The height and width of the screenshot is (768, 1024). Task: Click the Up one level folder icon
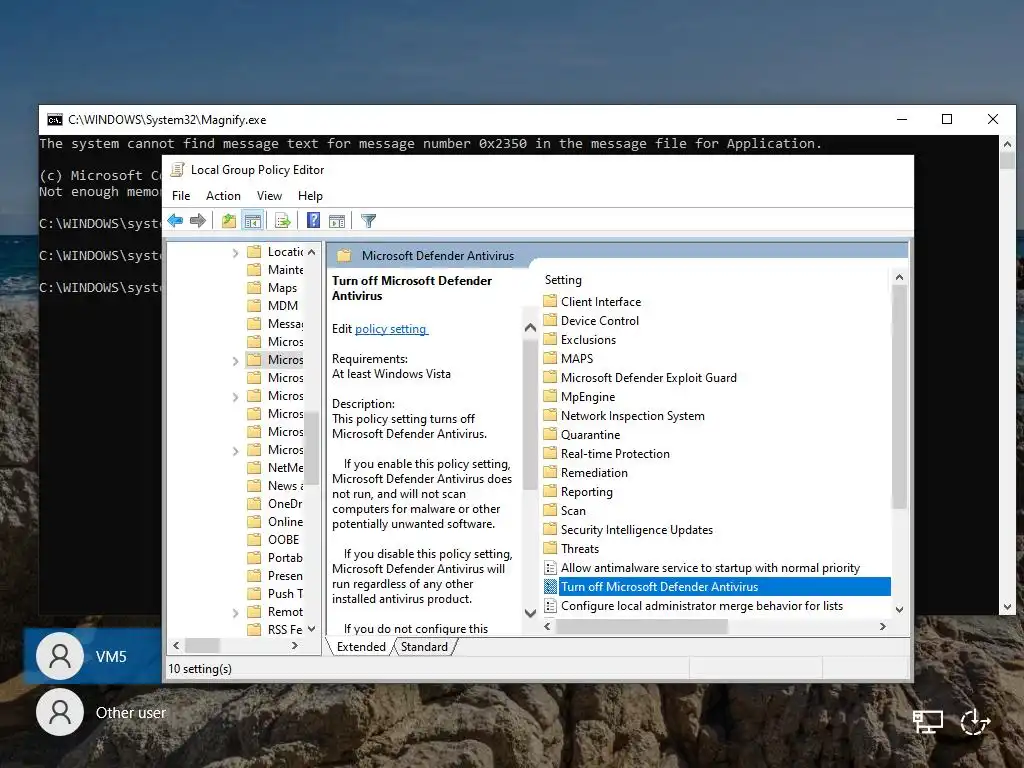coord(229,221)
